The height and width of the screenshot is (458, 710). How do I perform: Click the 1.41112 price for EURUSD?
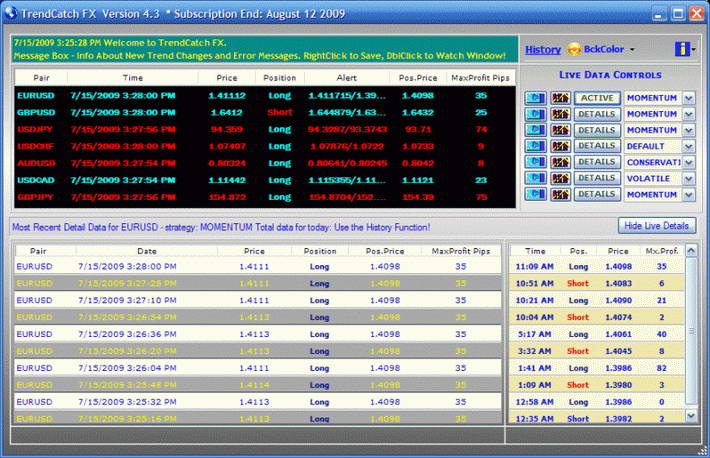(227, 96)
